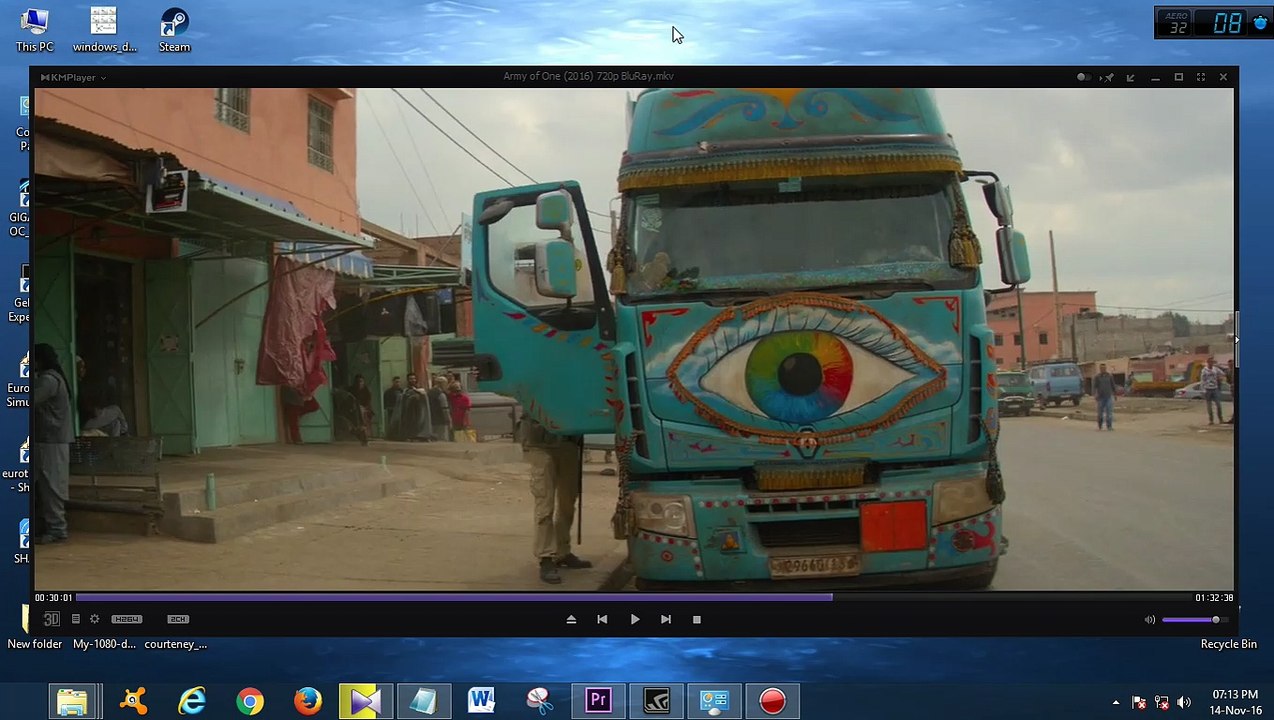This screenshot has width=1274, height=720.
Task: Mute the KMPlayer speaker icon
Action: [1150, 620]
